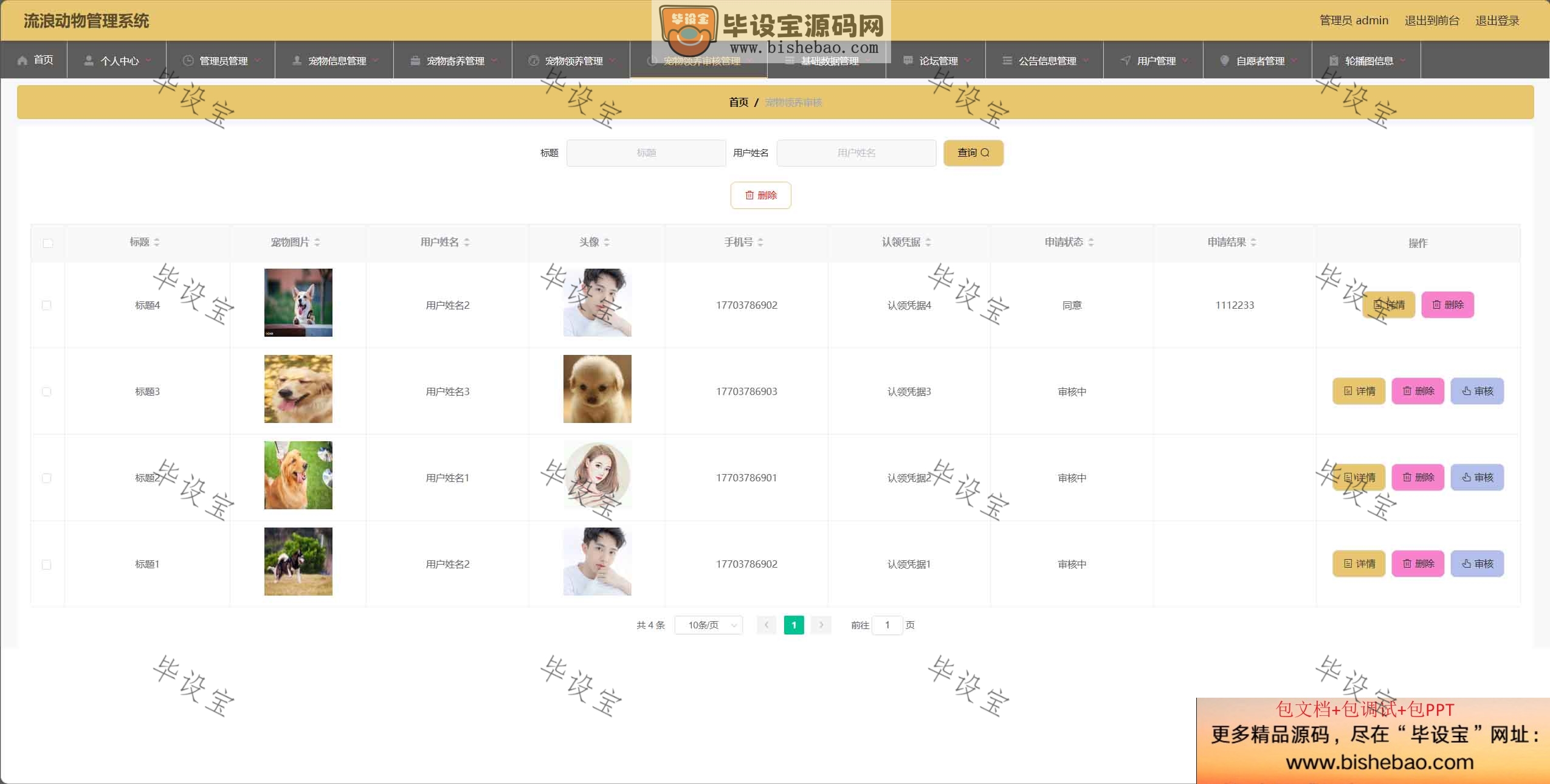The height and width of the screenshot is (784, 1550).
Task: Open the 轮播图信息 menu item
Action: (1366, 60)
